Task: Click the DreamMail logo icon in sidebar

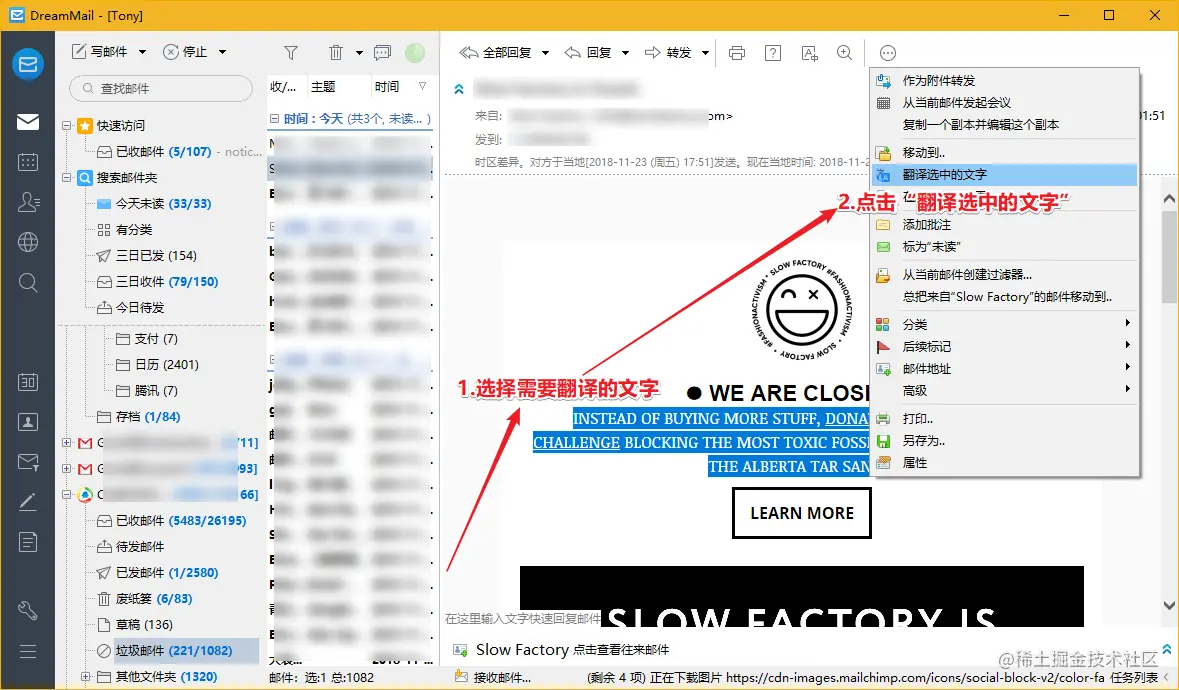Action: point(28,65)
